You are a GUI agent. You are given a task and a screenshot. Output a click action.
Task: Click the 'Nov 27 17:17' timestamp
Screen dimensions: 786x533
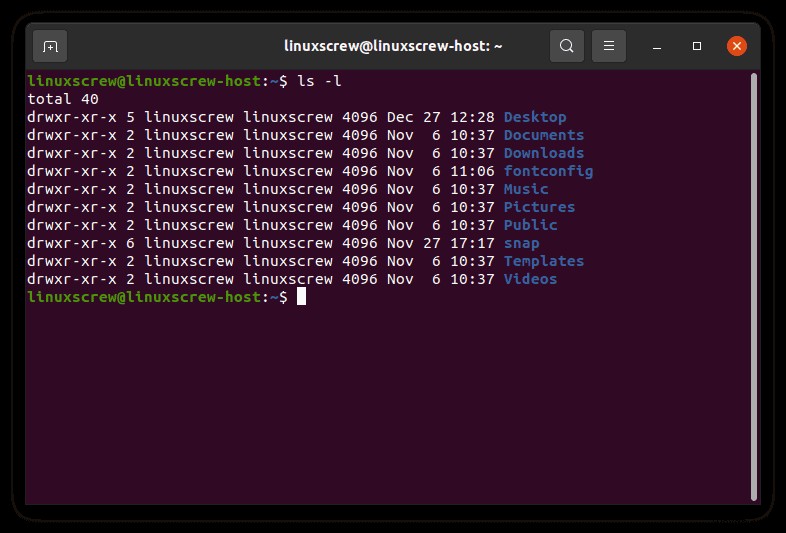[x=441, y=244]
